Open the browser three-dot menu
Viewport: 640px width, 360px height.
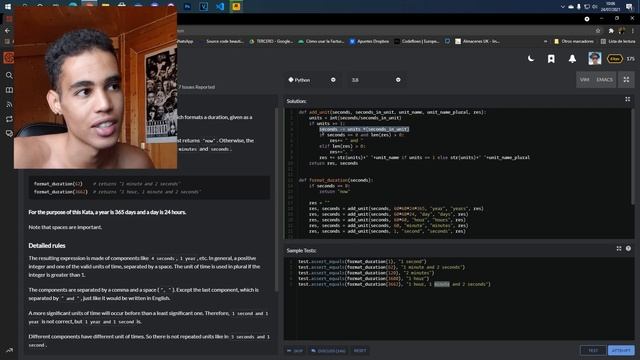point(633,31)
